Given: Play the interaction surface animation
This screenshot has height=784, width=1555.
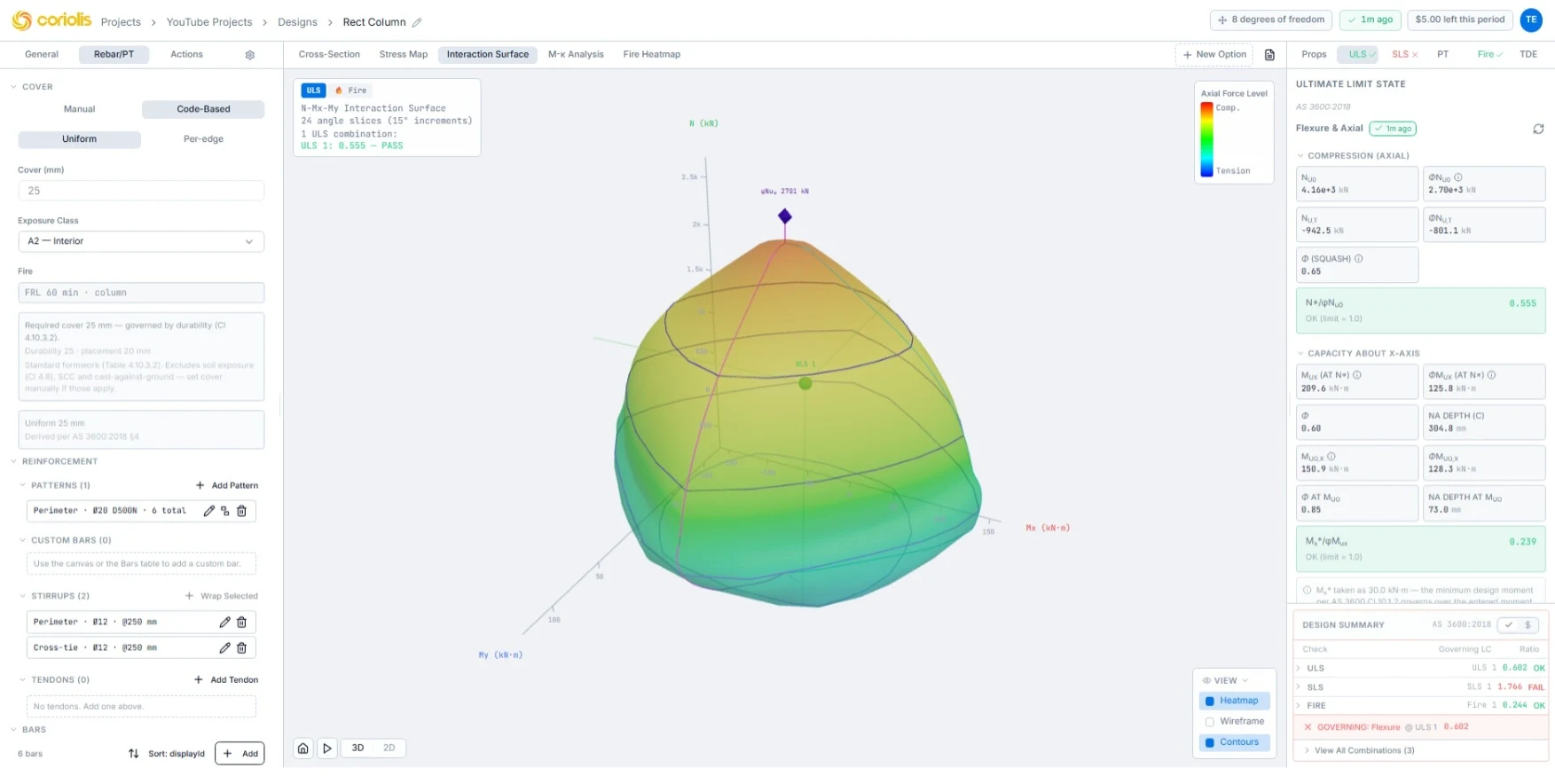Looking at the screenshot, I should click(327, 749).
